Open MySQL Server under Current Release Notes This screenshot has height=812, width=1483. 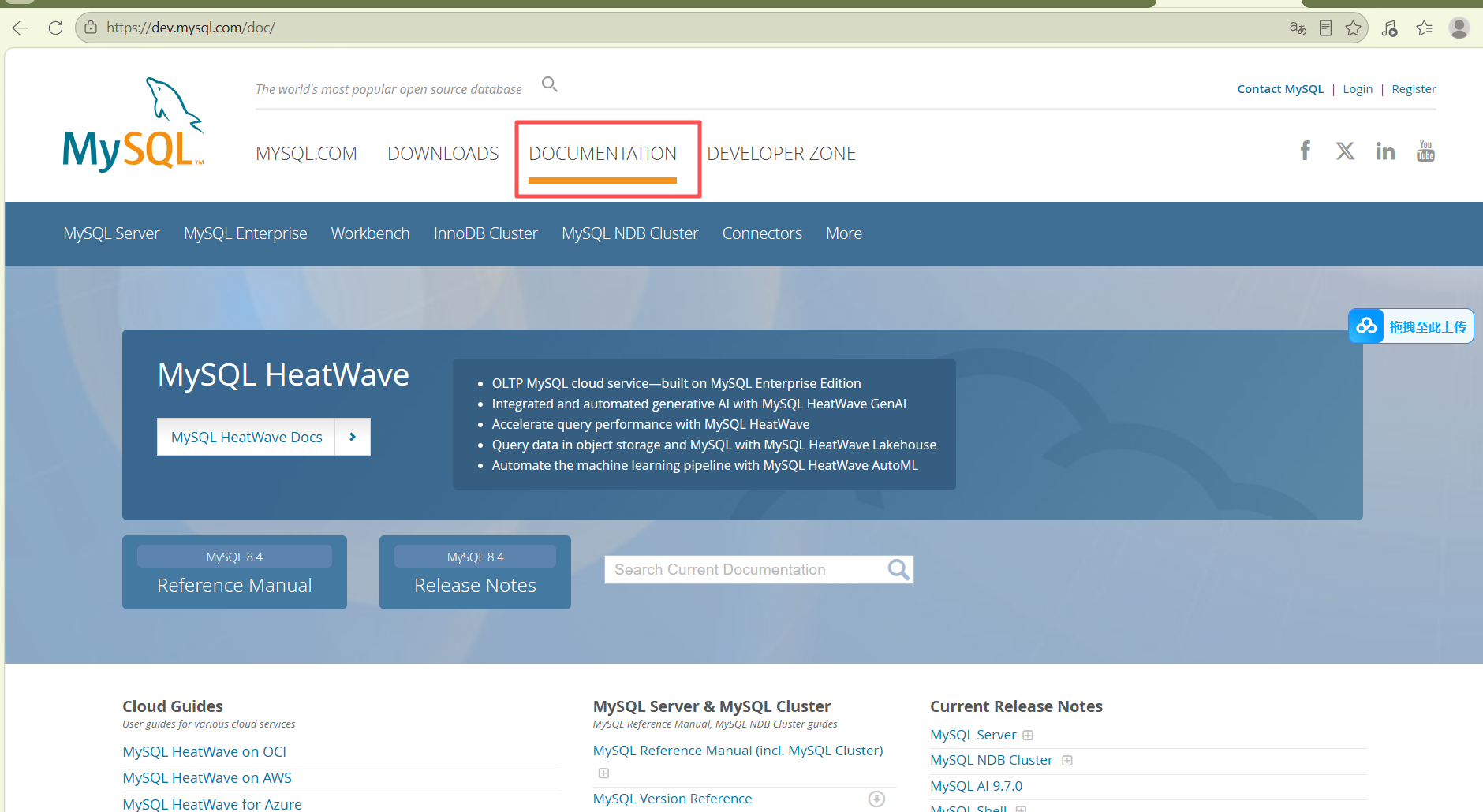pyautogui.click(x=973, y=735)
